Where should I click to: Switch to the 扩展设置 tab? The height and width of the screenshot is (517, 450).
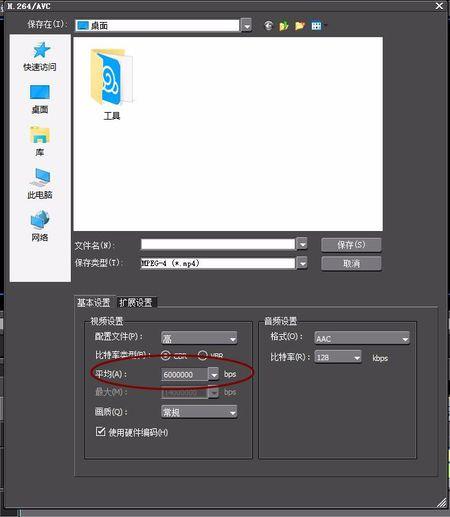coord(136,303)
